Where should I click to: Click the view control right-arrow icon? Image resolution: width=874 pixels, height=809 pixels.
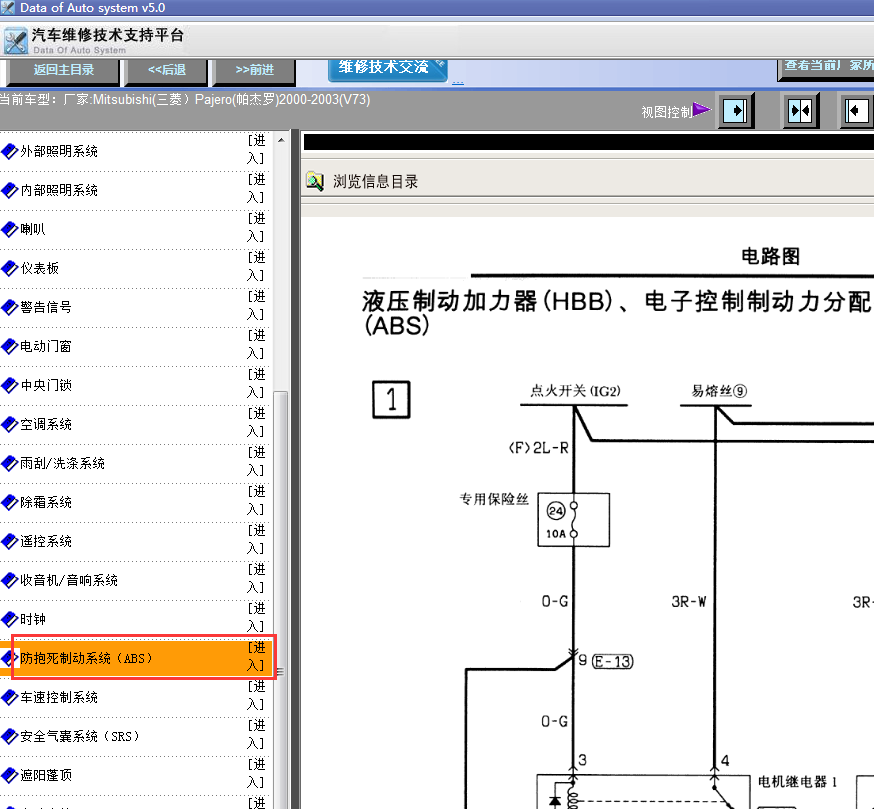pyautogui.click(x=735, y=110)
